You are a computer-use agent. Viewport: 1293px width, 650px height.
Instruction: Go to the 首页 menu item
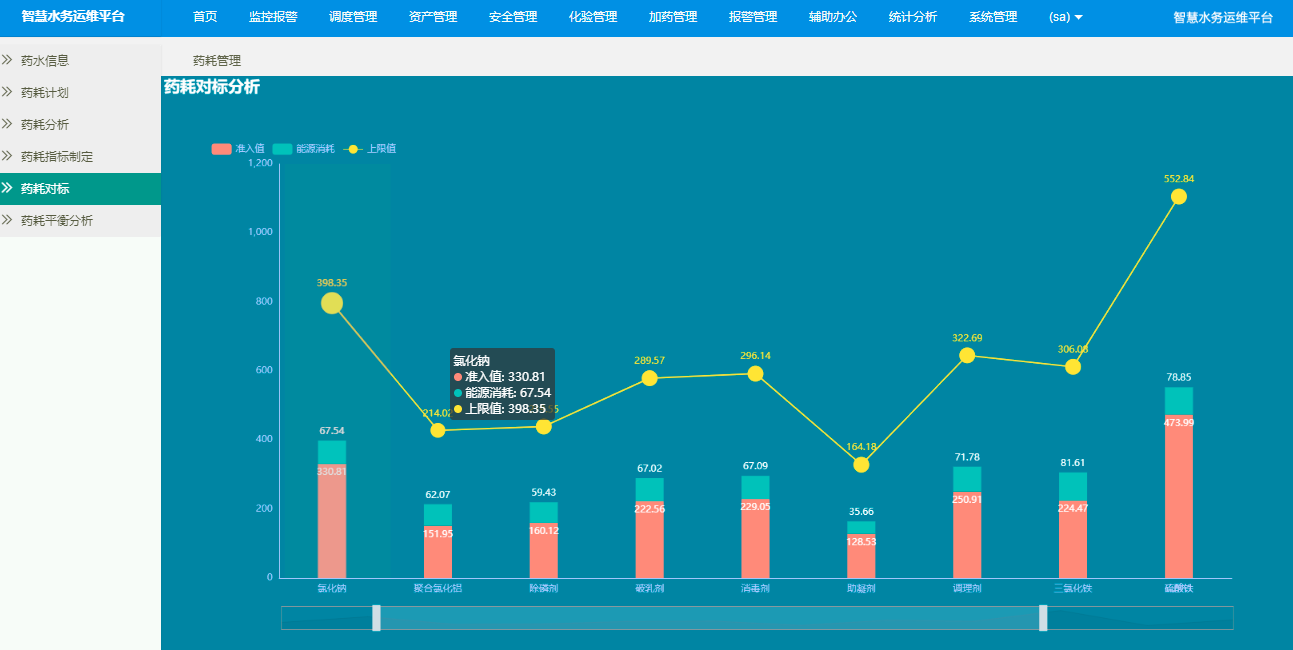point(205,17)
